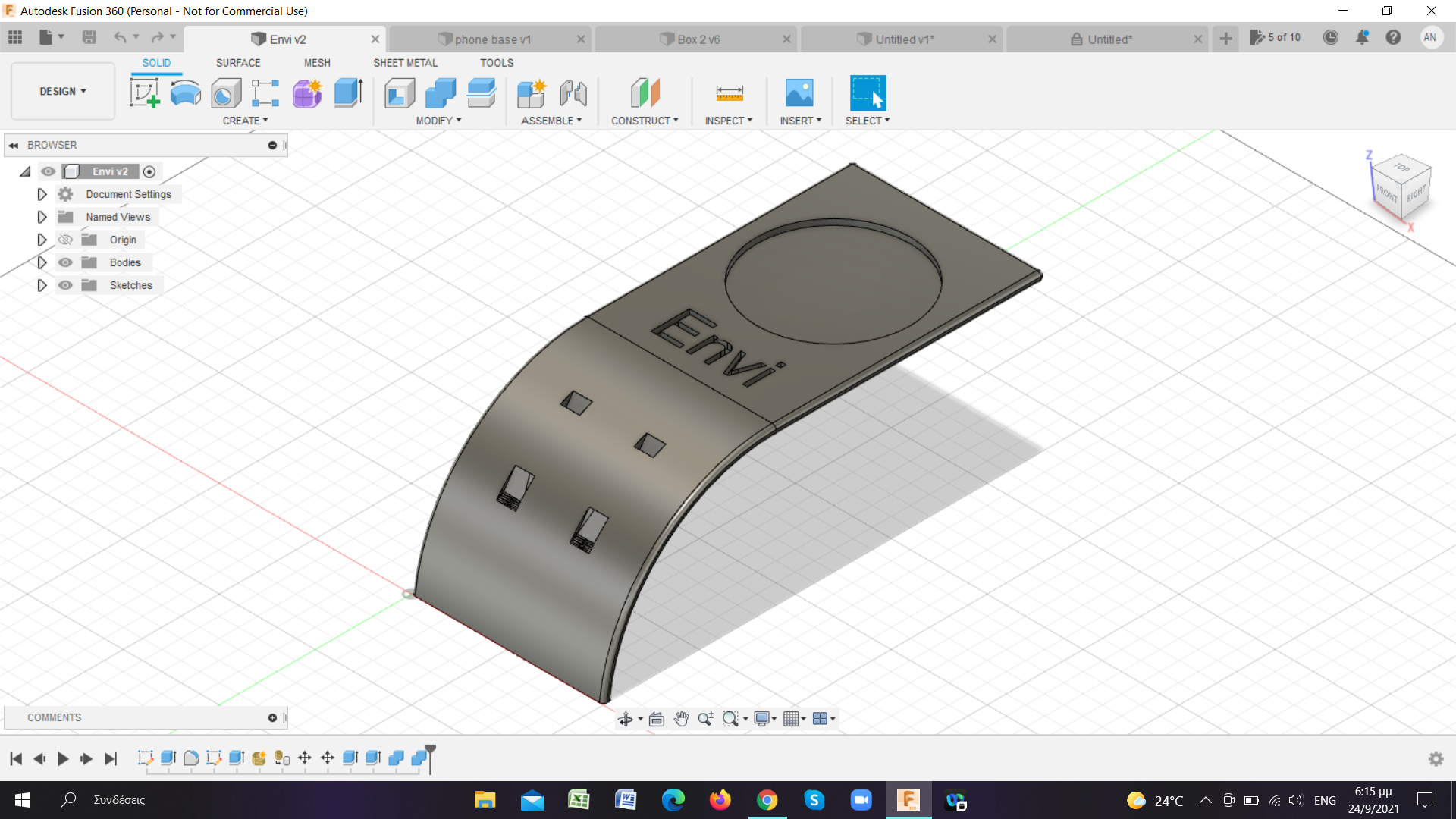Select the Construct plane tool icon

coord(645,93)
